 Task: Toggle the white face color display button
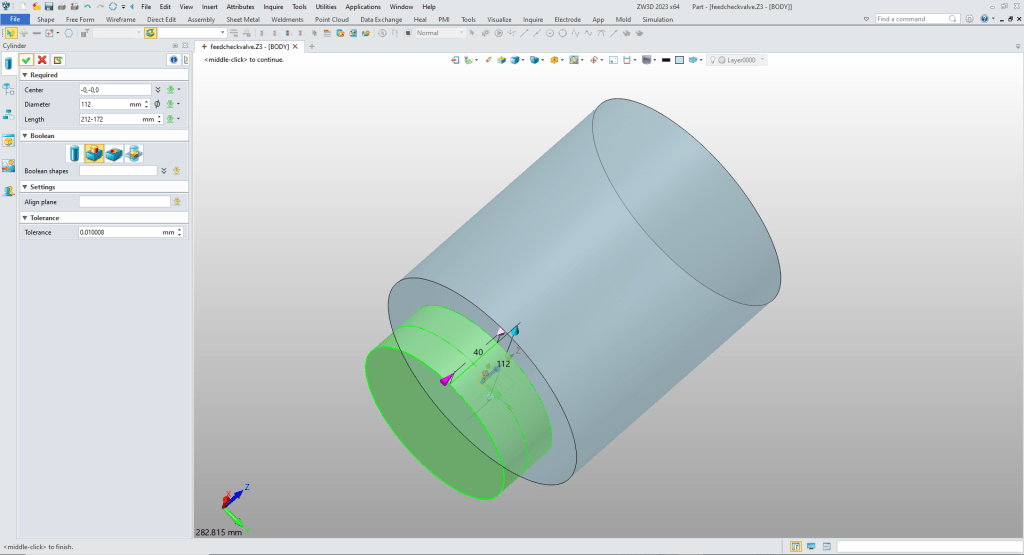click(x=680, y=60)
